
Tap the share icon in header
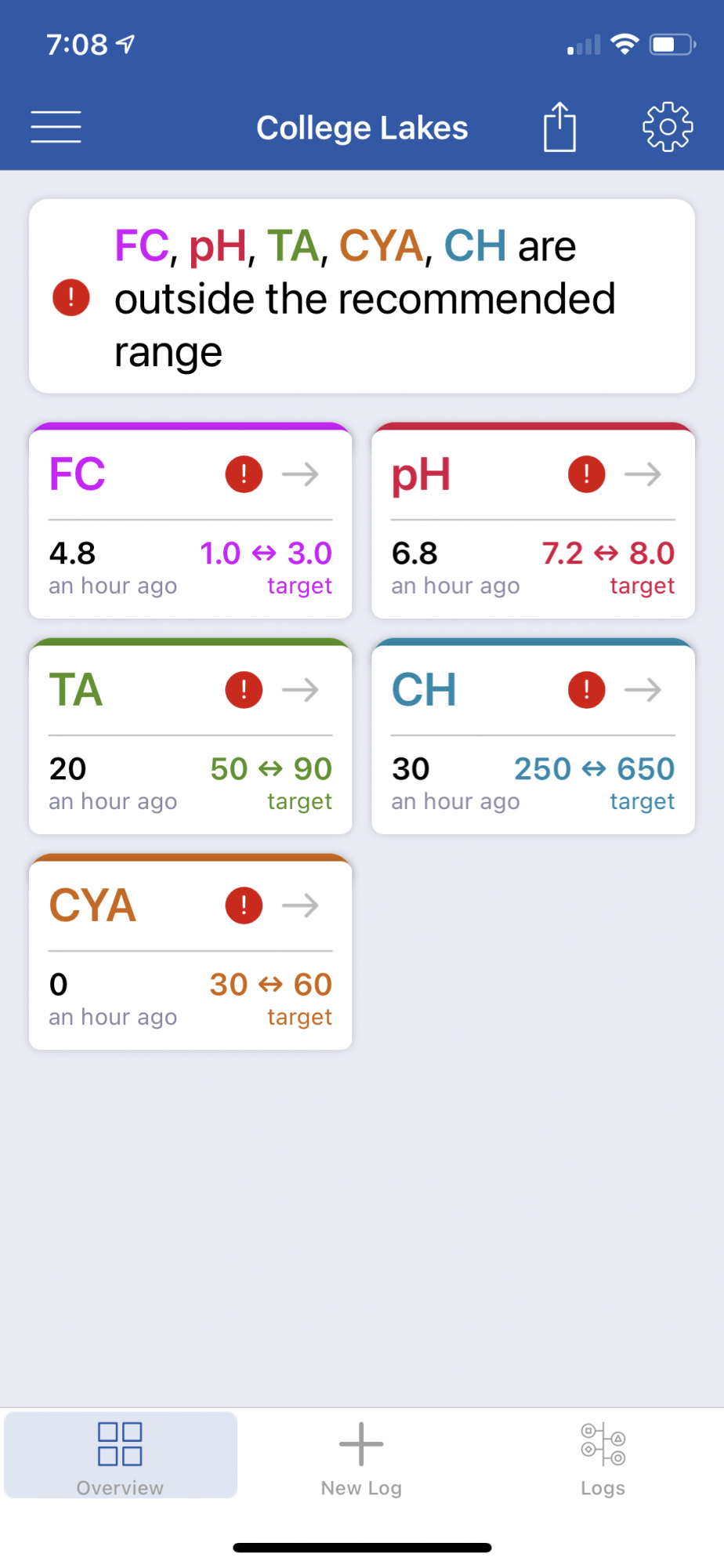point(559,126)
